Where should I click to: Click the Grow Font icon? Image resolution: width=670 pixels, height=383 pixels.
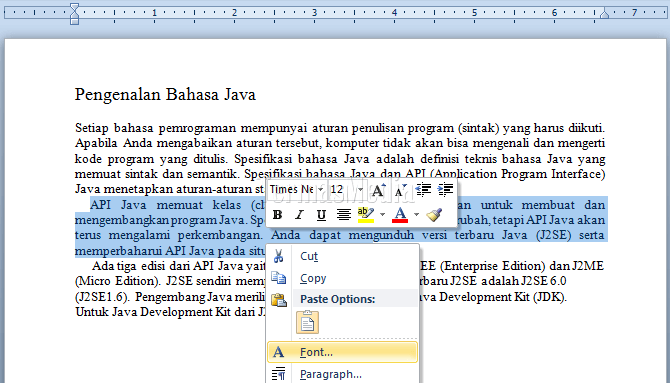coord(378,190)
